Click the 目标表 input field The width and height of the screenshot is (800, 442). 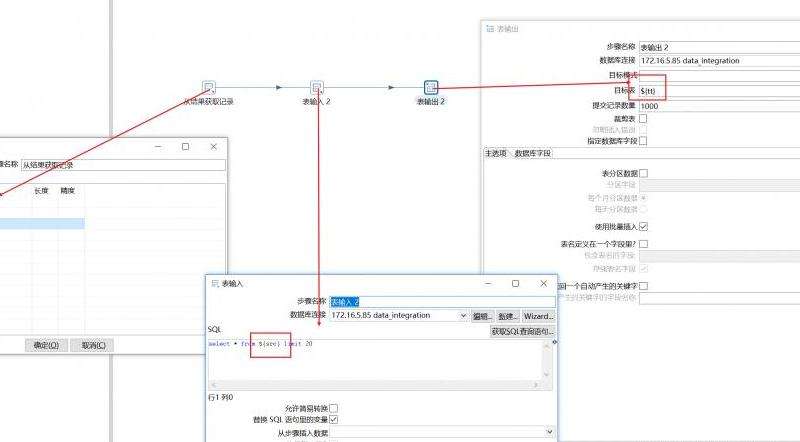(718, 90)
